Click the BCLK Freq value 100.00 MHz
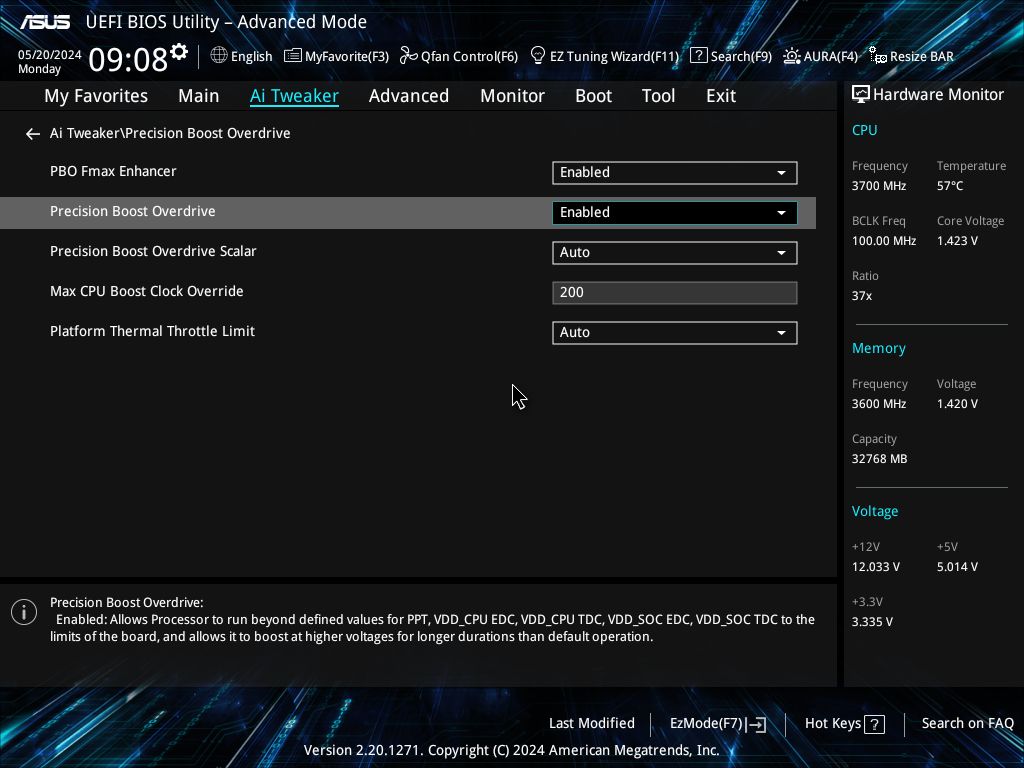The image size is (1024, 768). coord(884,241)
